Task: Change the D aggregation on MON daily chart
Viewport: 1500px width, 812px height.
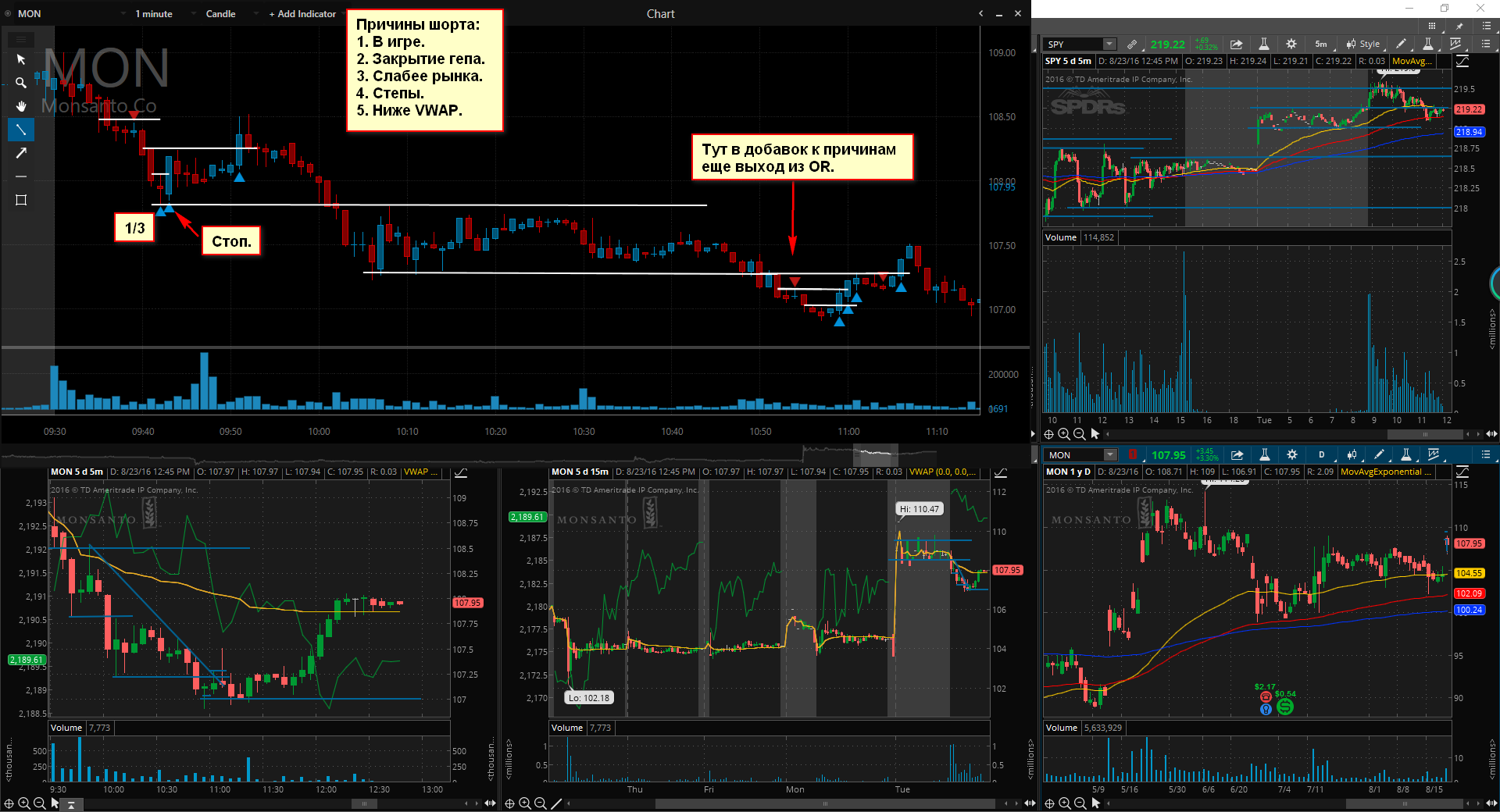Action: [x=1322, y=454]
